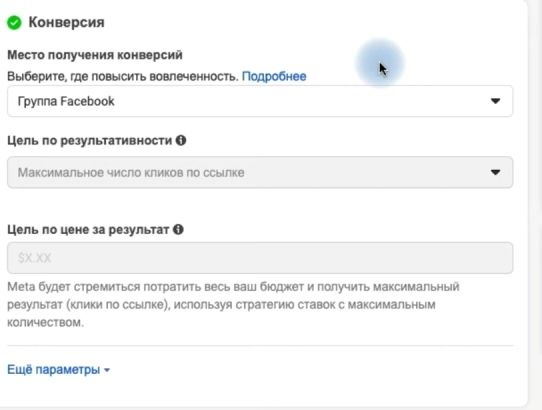Viewport: 542px width, 410px height.
Task: Click the Meta будет стремиться description paragraph
Action: point(233,305)
